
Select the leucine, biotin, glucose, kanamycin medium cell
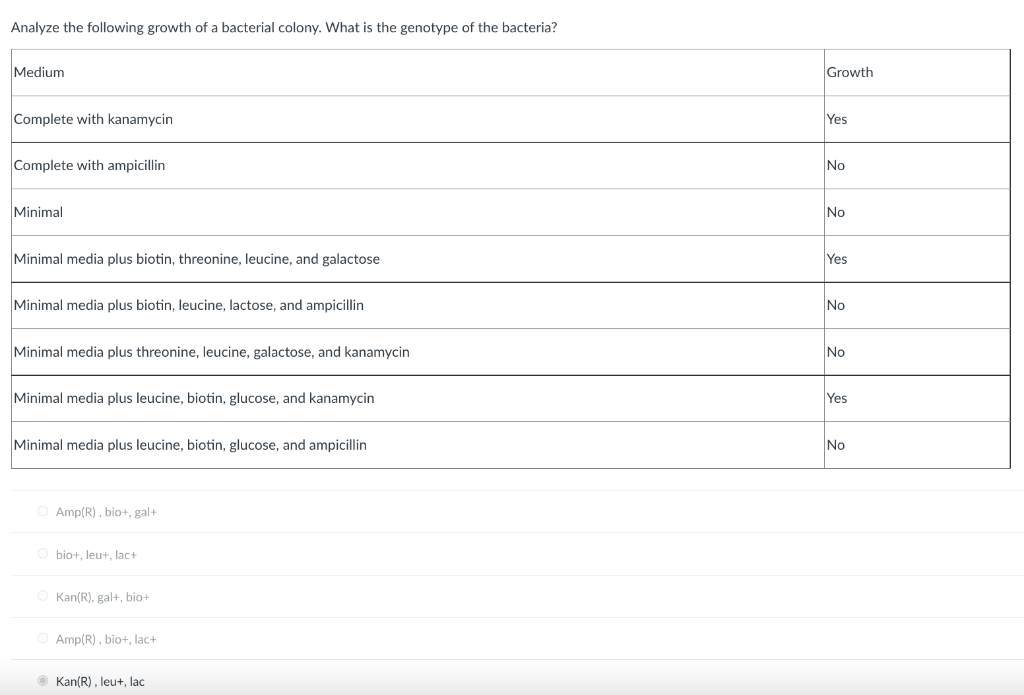[194, 398]
